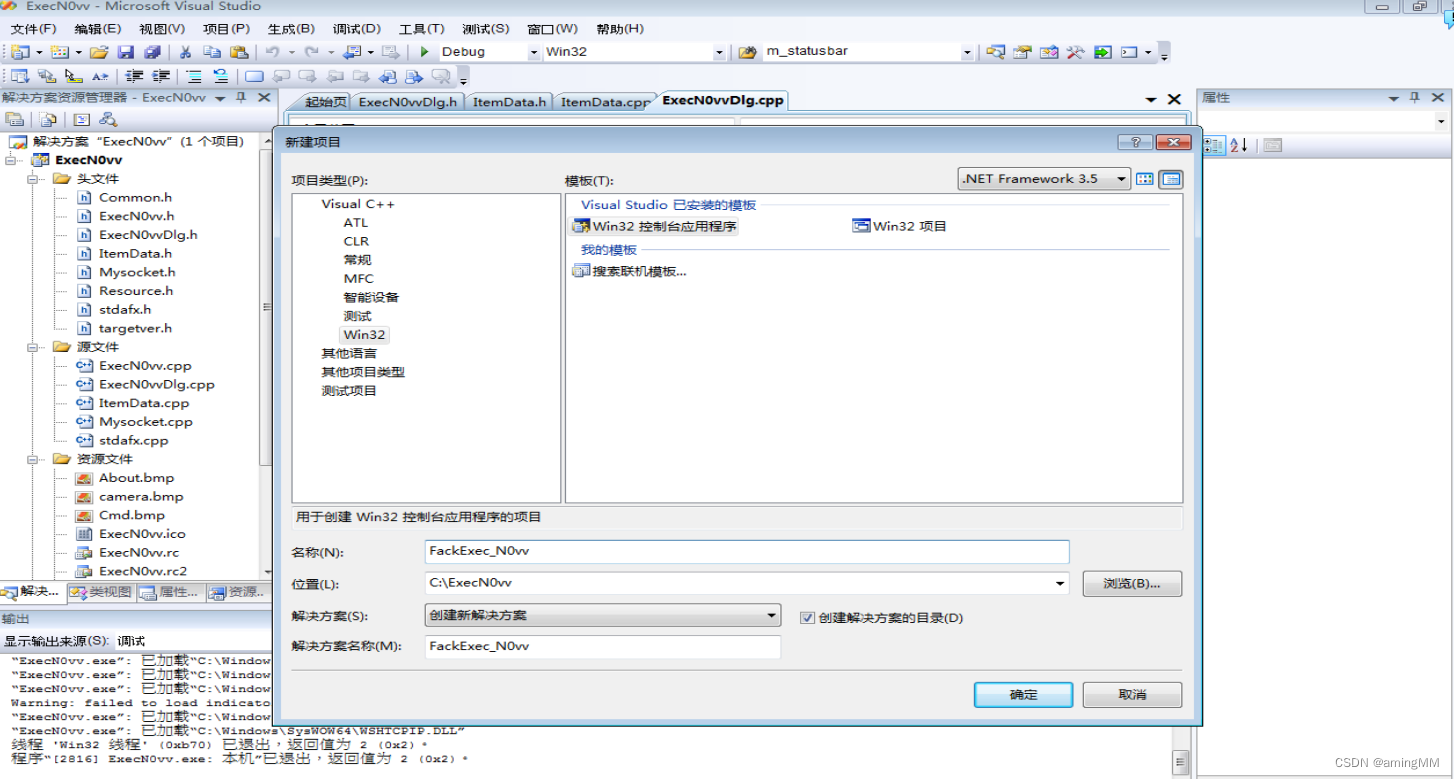Image resolution: width=1454 pixels, height=779 pixels.
Task: Click the Undo arrow icon
Action: [x=272, y=52]
